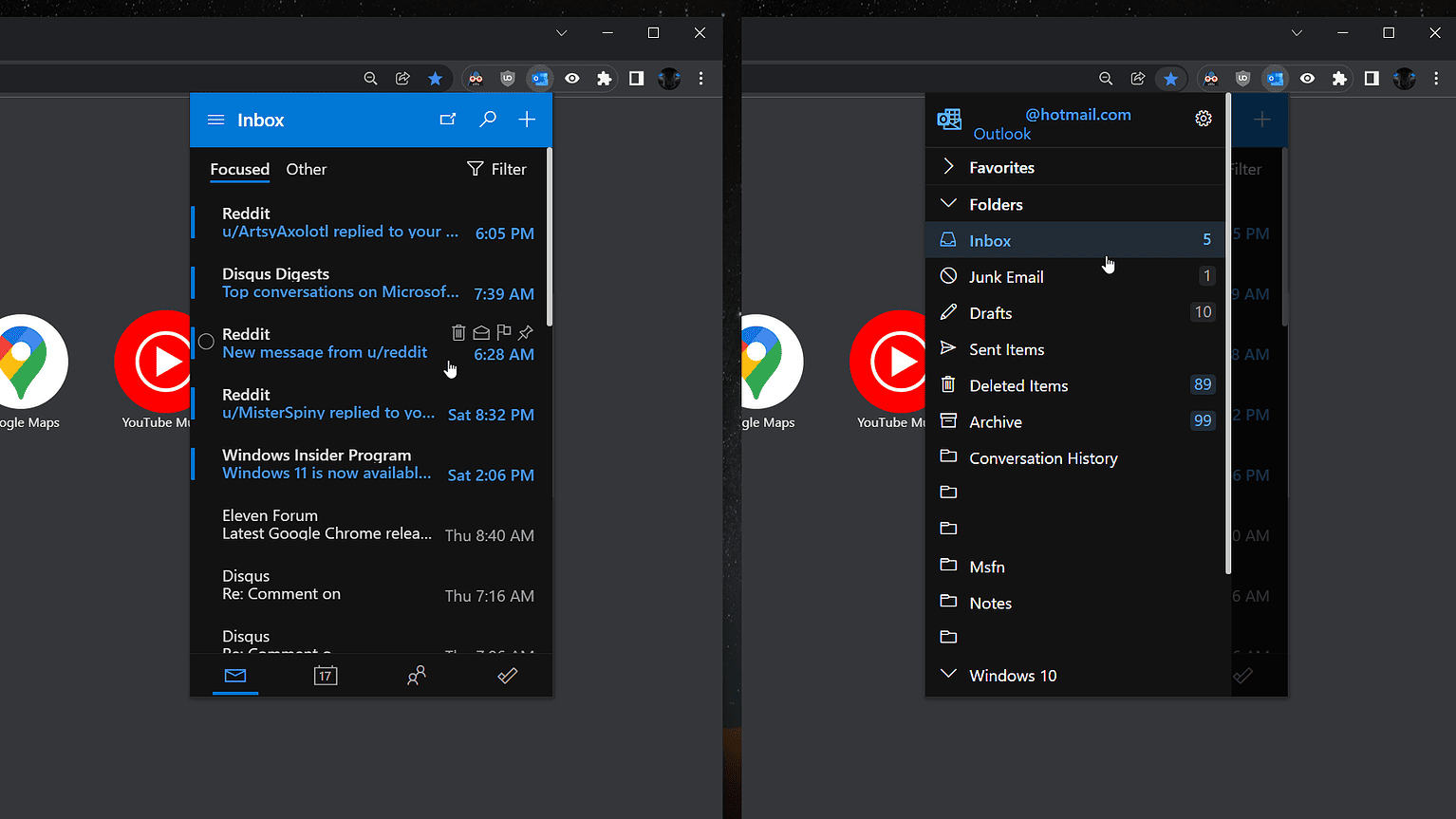This screenshot has height=819, width=1456.
Task: Select the Mail icon in bottom navigation
Action: [235, 675]
